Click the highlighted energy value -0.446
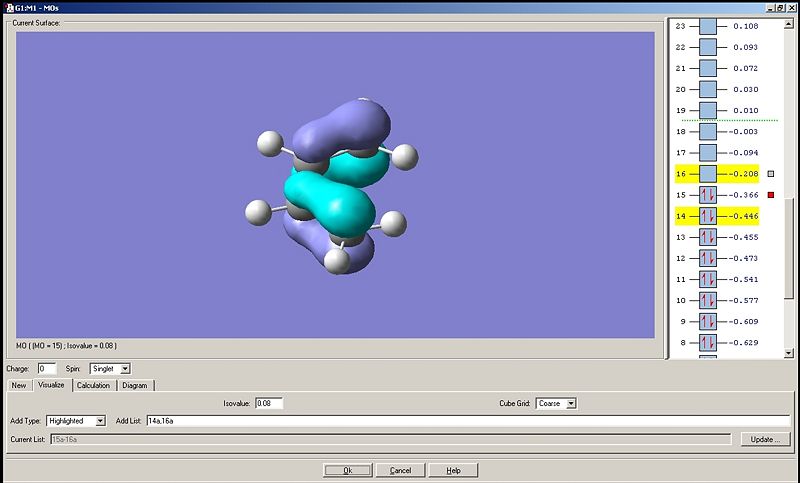The width and height of the screenshot is (800, 483). coord(744,216)
